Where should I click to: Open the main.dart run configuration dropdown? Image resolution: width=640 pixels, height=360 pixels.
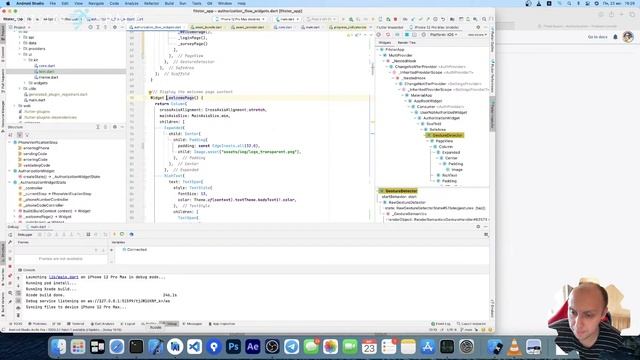point(287,19)
